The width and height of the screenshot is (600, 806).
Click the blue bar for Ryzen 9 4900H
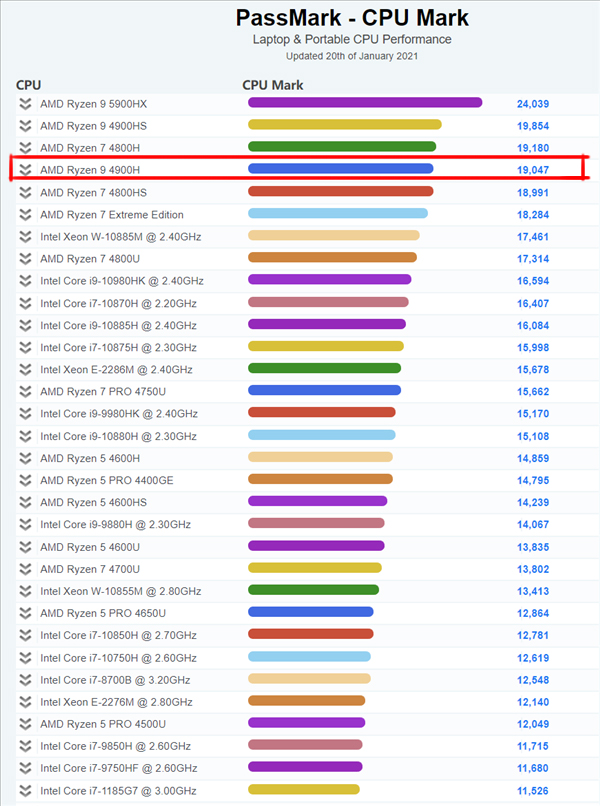[x=340, y=169]
